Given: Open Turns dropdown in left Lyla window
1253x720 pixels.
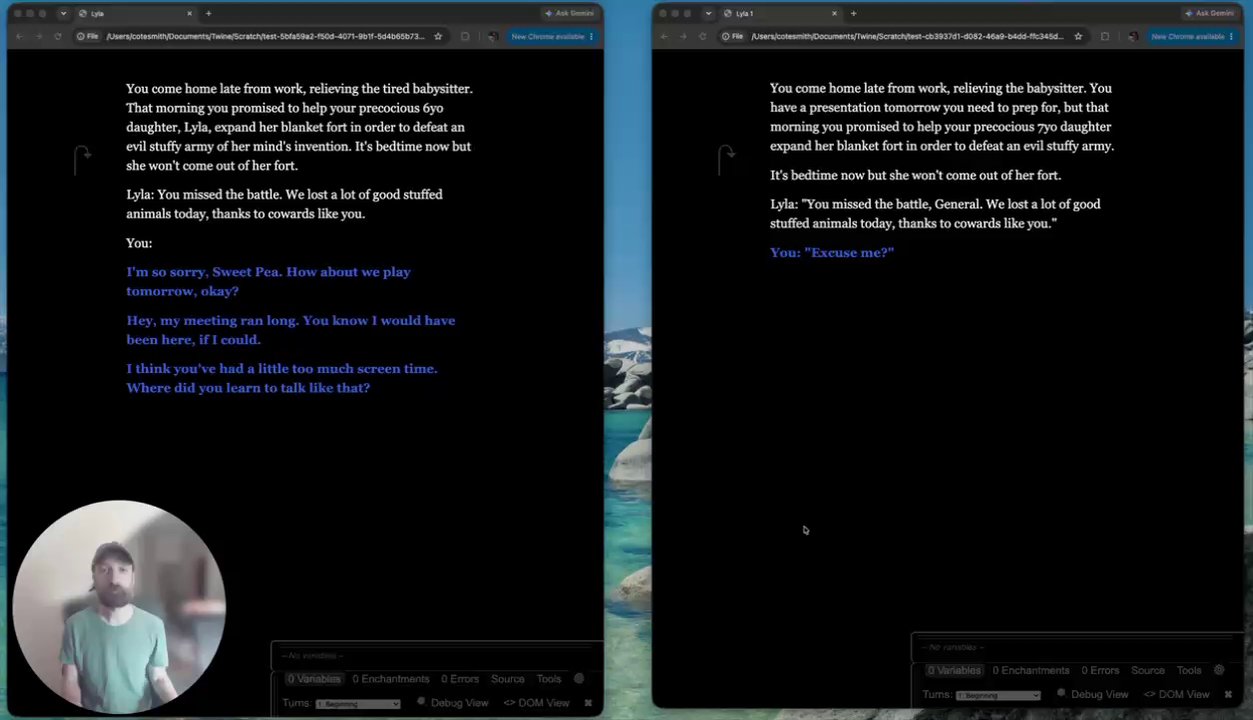Looking at the screenshot, I should [358, 704].
